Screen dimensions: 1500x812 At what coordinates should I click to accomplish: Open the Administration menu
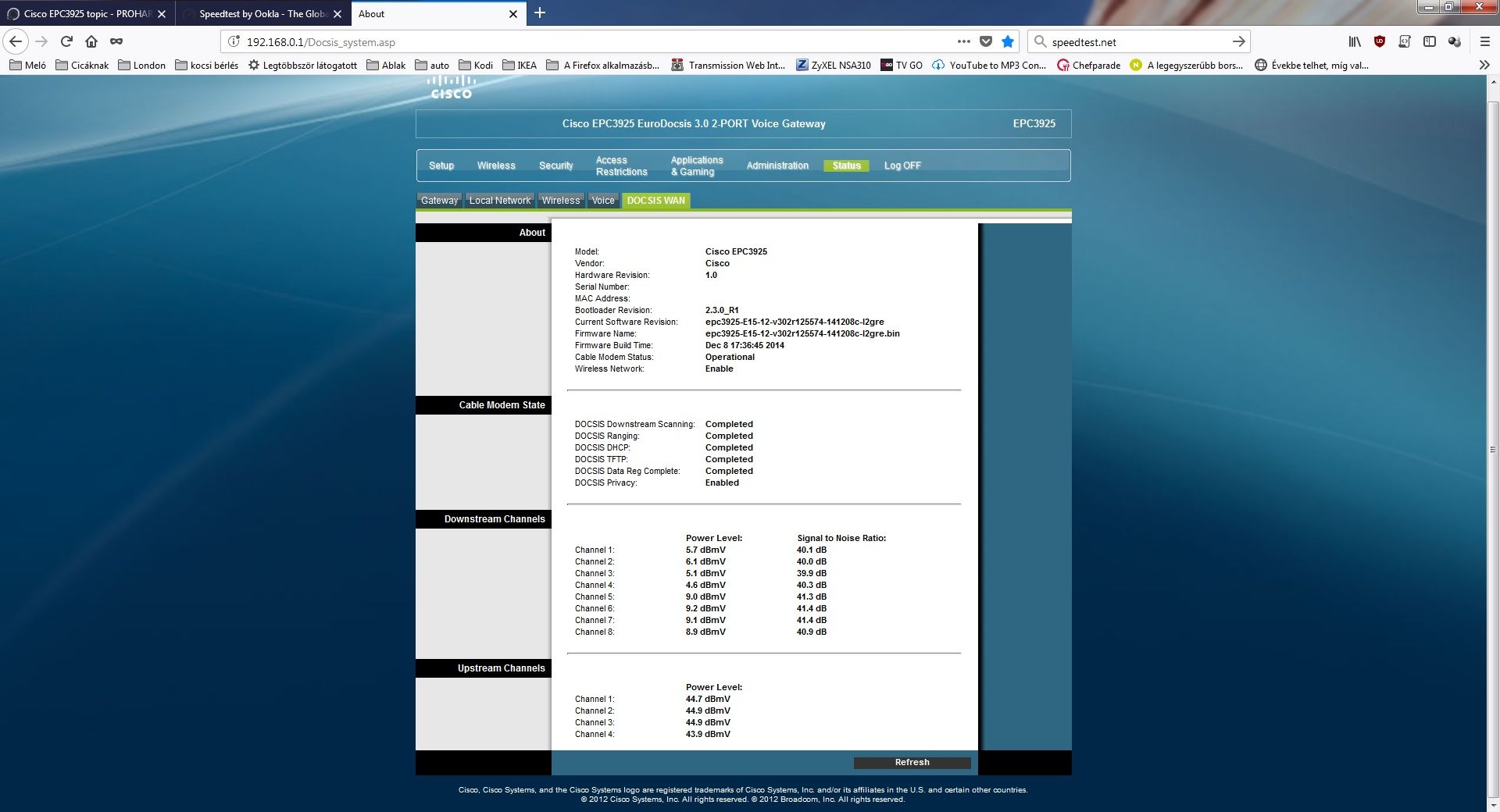click(x=777, y=166)
